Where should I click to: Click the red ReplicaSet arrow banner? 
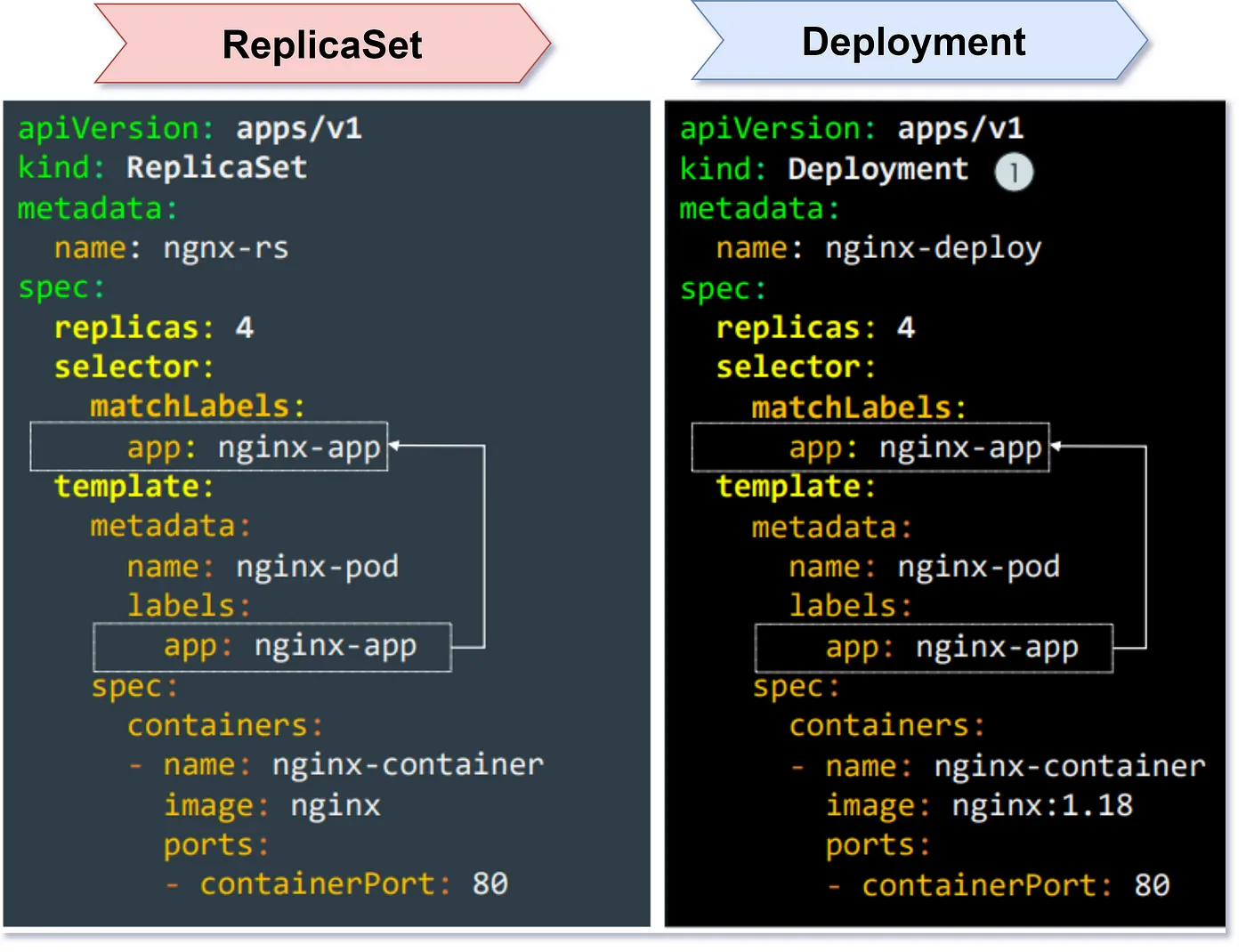tap(322, 44)
